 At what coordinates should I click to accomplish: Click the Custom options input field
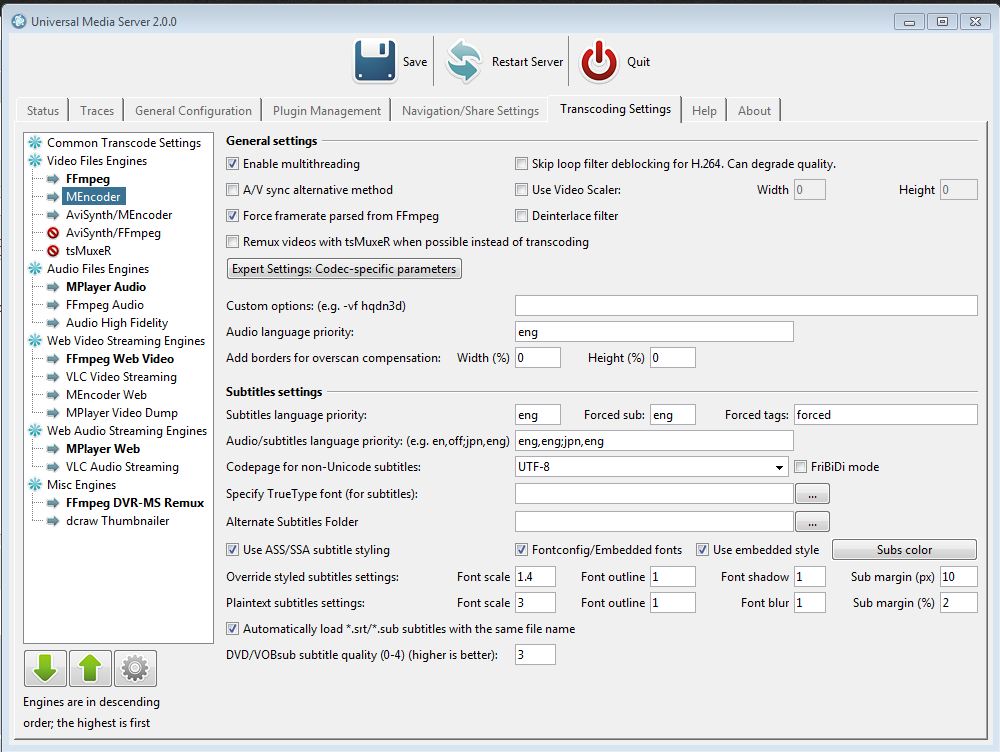746,306
